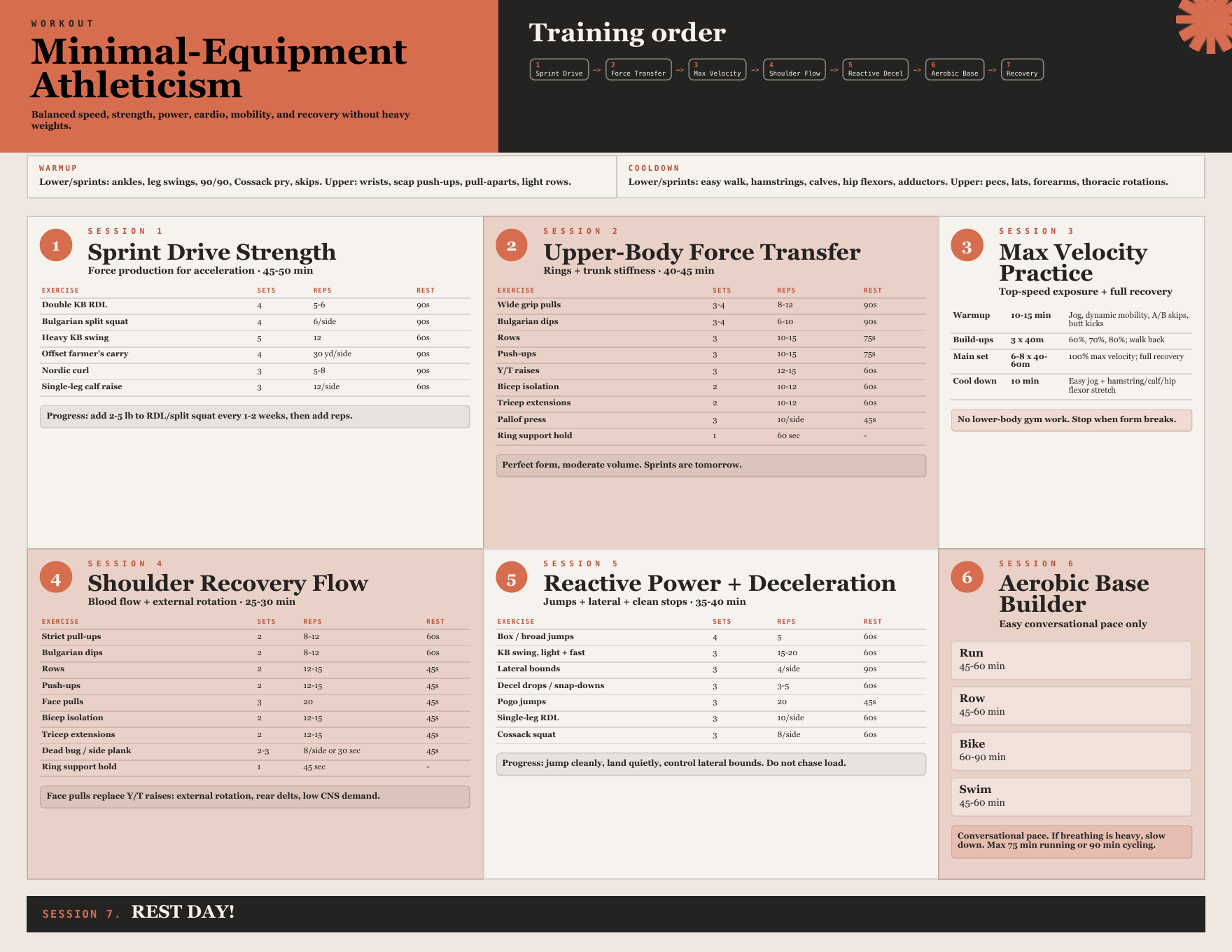
Task: Click the session 4 number badge
Action: 56,578
